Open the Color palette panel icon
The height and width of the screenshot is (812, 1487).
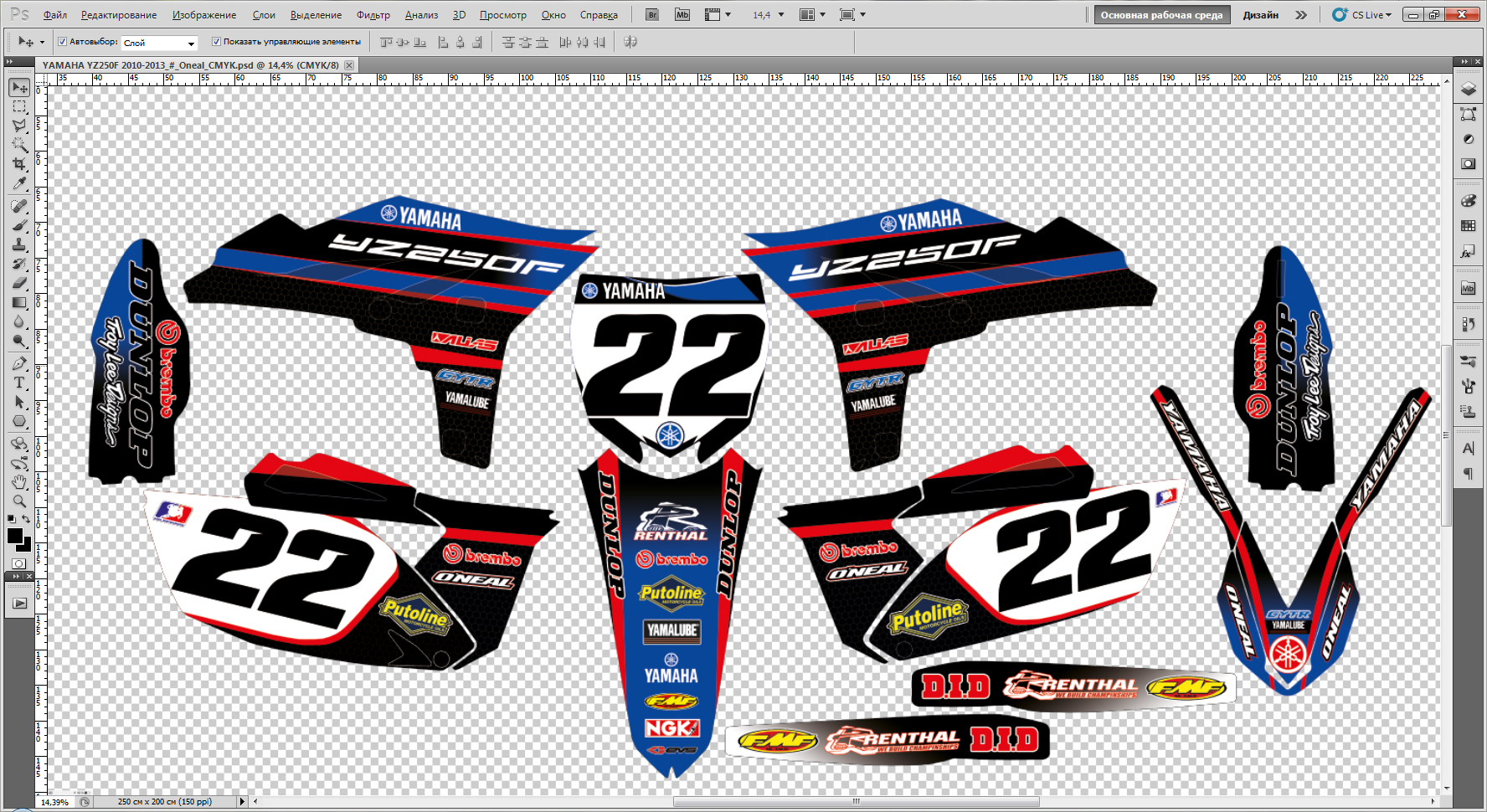point(1469,201)
